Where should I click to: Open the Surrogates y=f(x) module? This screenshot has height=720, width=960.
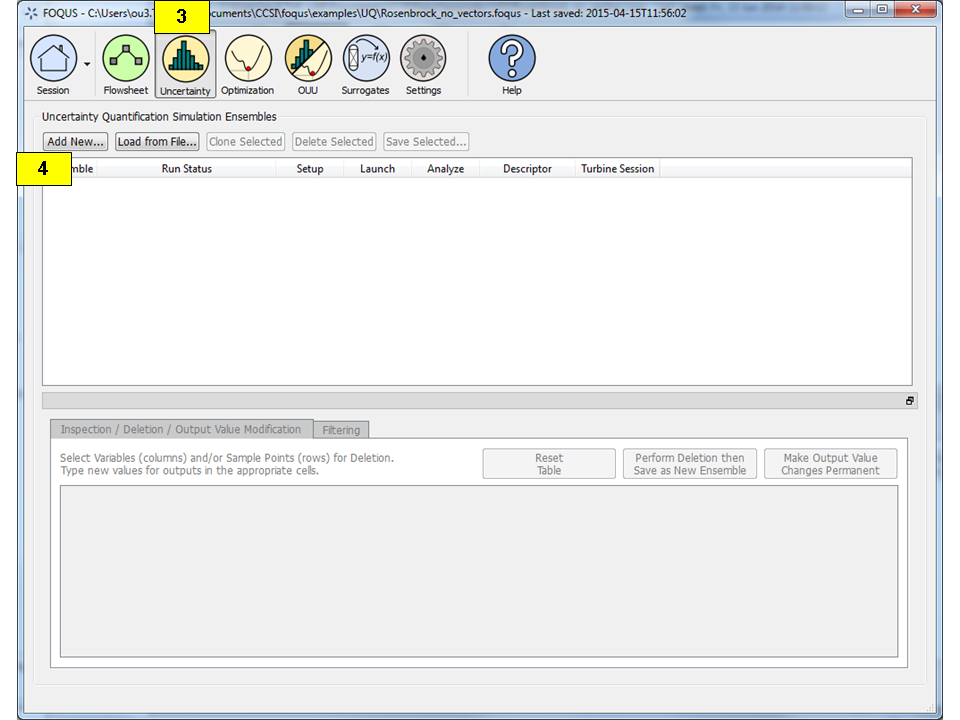pyautogui.click(x=365, y=60)
